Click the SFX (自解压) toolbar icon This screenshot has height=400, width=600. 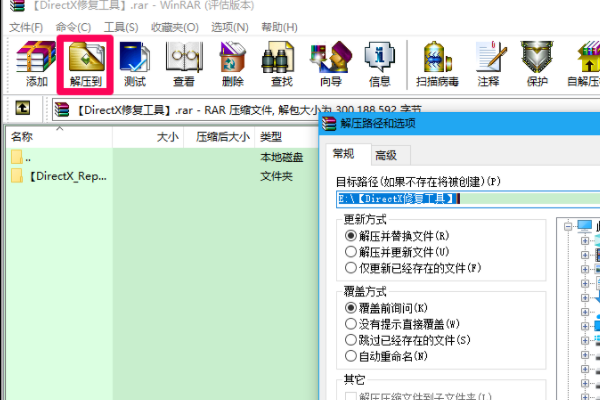(x=585, y=64)
